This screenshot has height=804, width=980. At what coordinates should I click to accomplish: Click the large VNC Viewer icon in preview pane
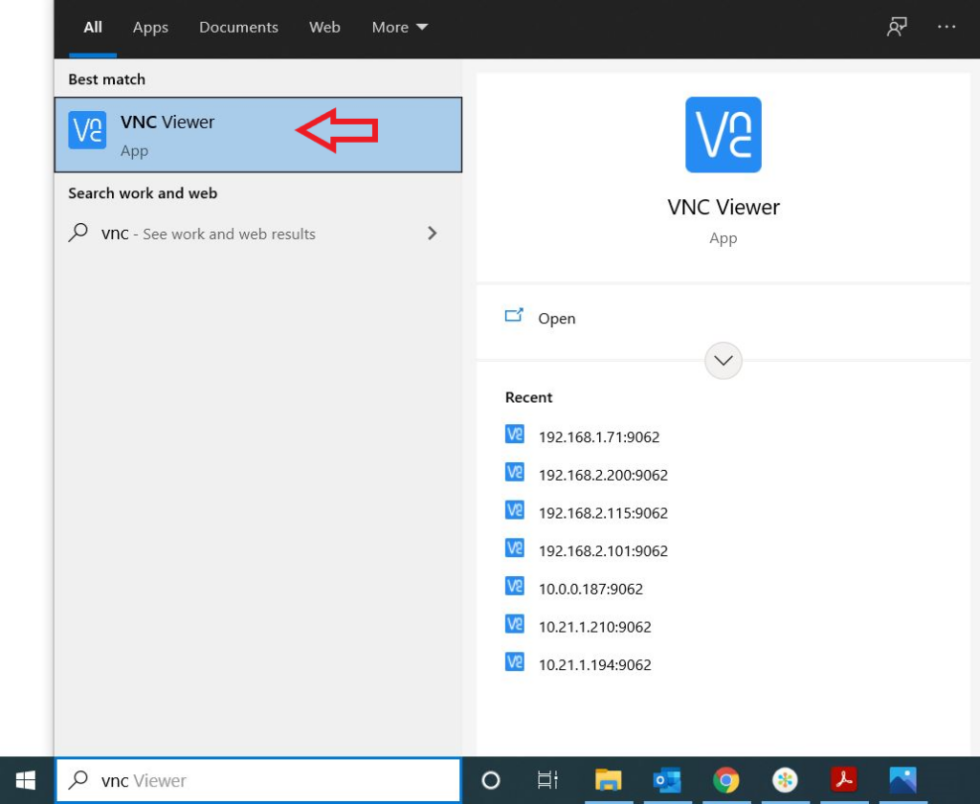click(x=722, y=136)
